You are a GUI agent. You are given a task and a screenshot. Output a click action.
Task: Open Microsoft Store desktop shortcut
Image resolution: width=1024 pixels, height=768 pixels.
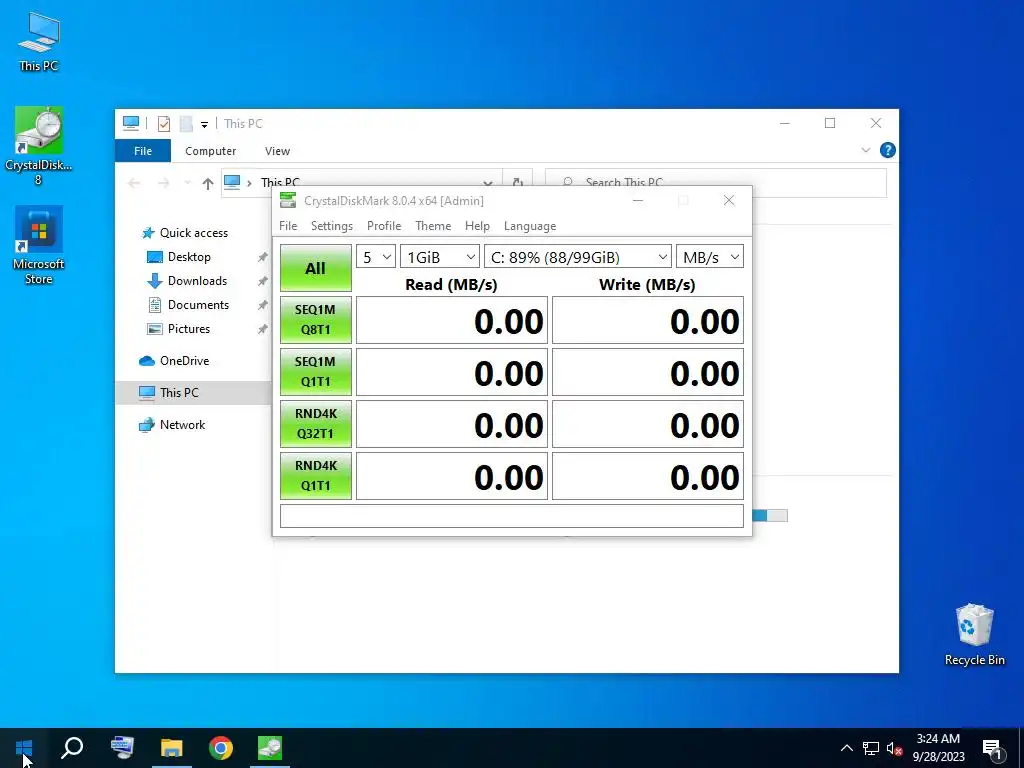[39, 246]
